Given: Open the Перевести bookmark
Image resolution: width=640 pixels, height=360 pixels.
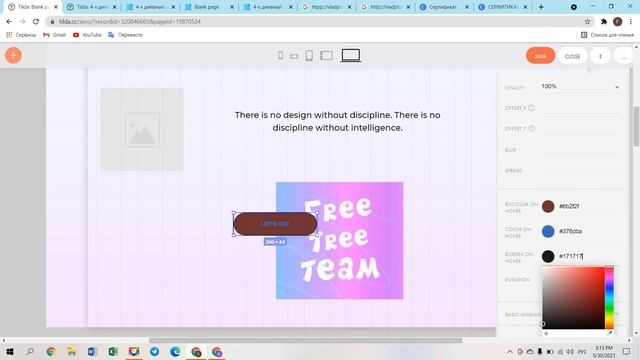Looking at the screenshot, I should [x=125, y=35].
